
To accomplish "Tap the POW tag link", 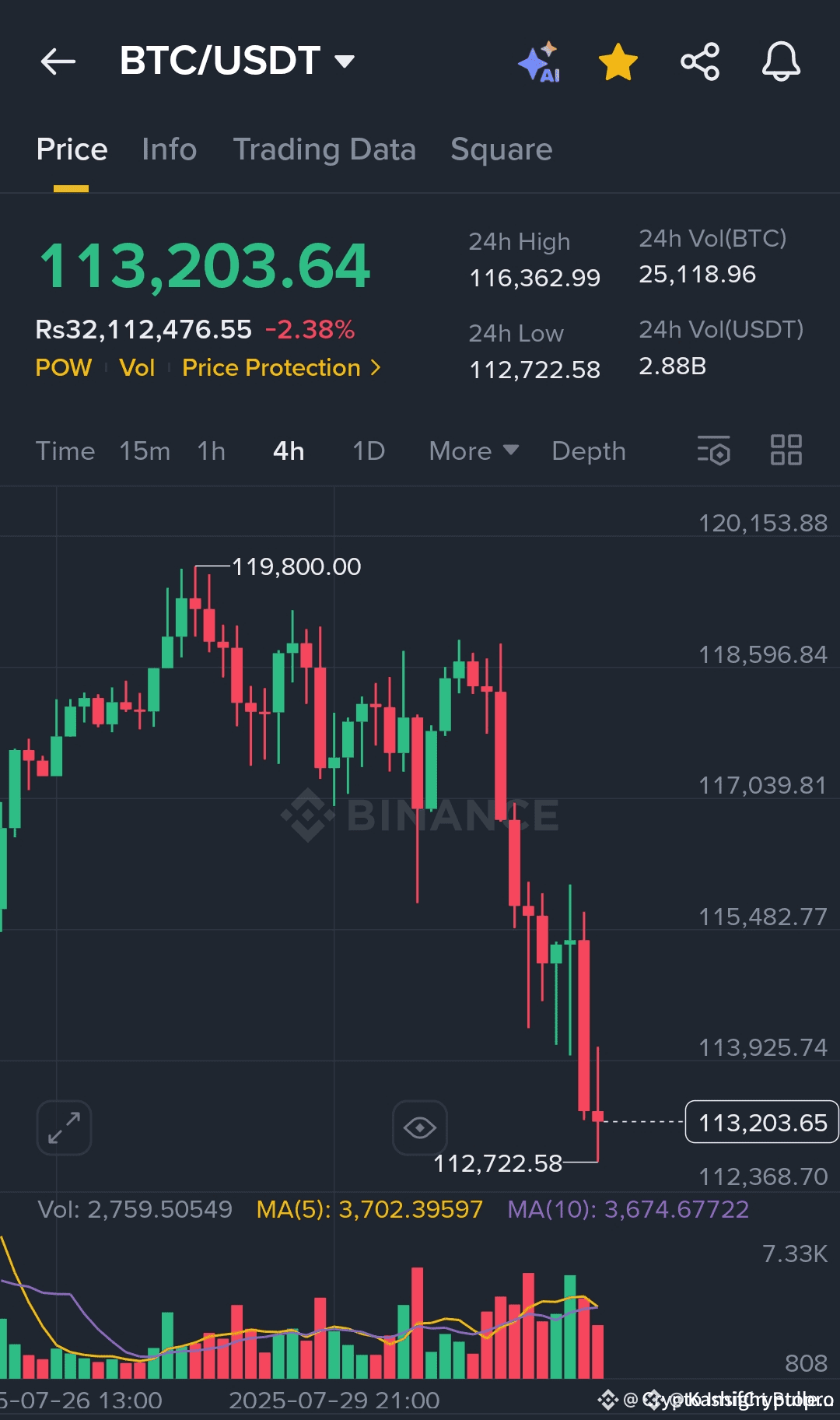I will coord(64,367).
